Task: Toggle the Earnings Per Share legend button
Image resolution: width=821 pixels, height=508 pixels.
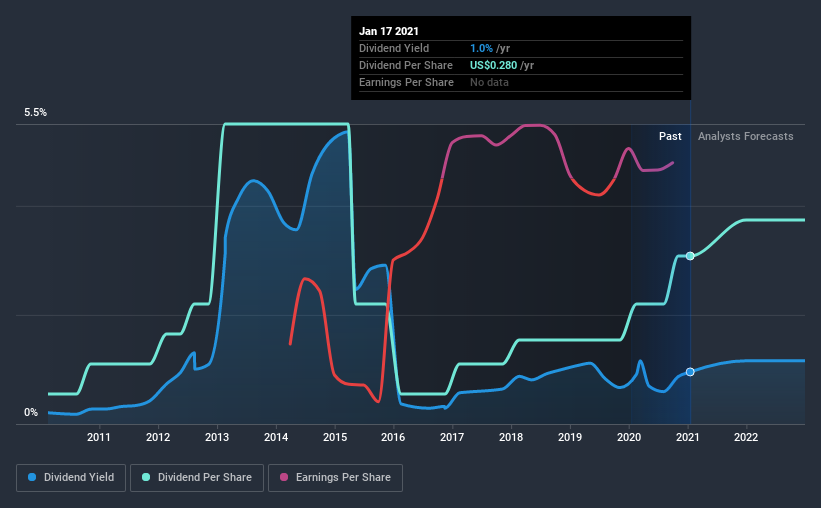Action: pos(336,478)
